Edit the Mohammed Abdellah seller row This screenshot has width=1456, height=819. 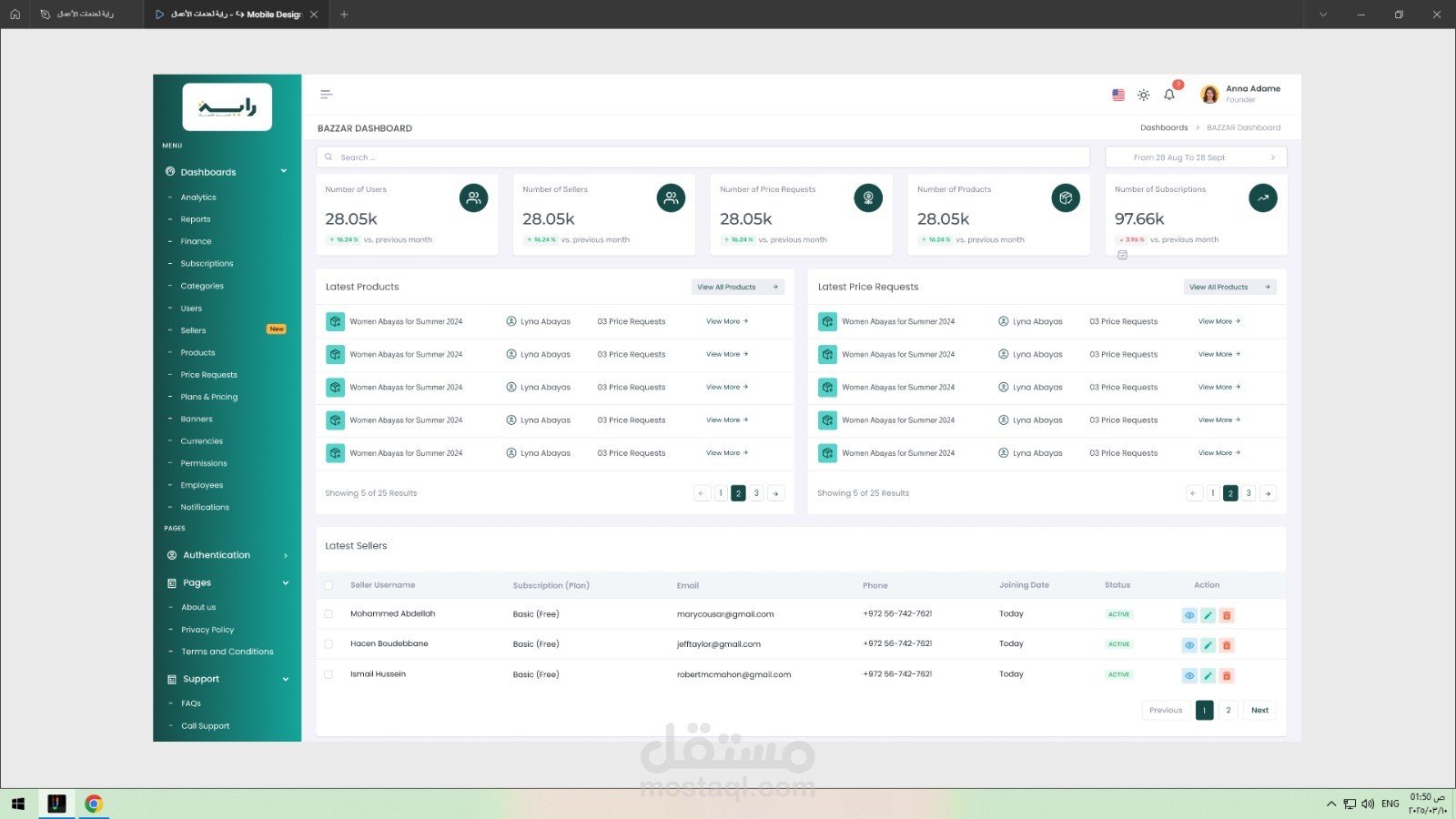click(1208, 615)
